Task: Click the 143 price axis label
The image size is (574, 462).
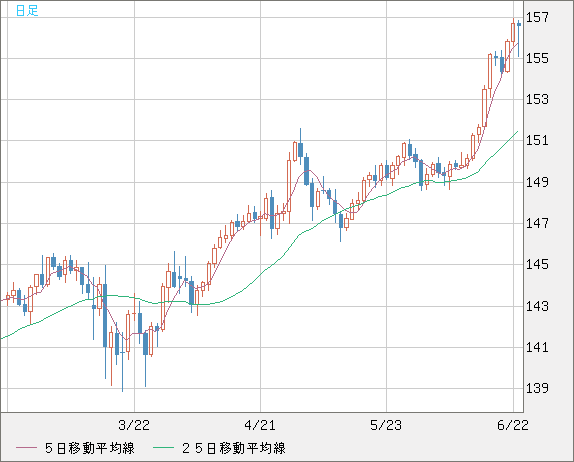Action: click(x=537, y=306)
